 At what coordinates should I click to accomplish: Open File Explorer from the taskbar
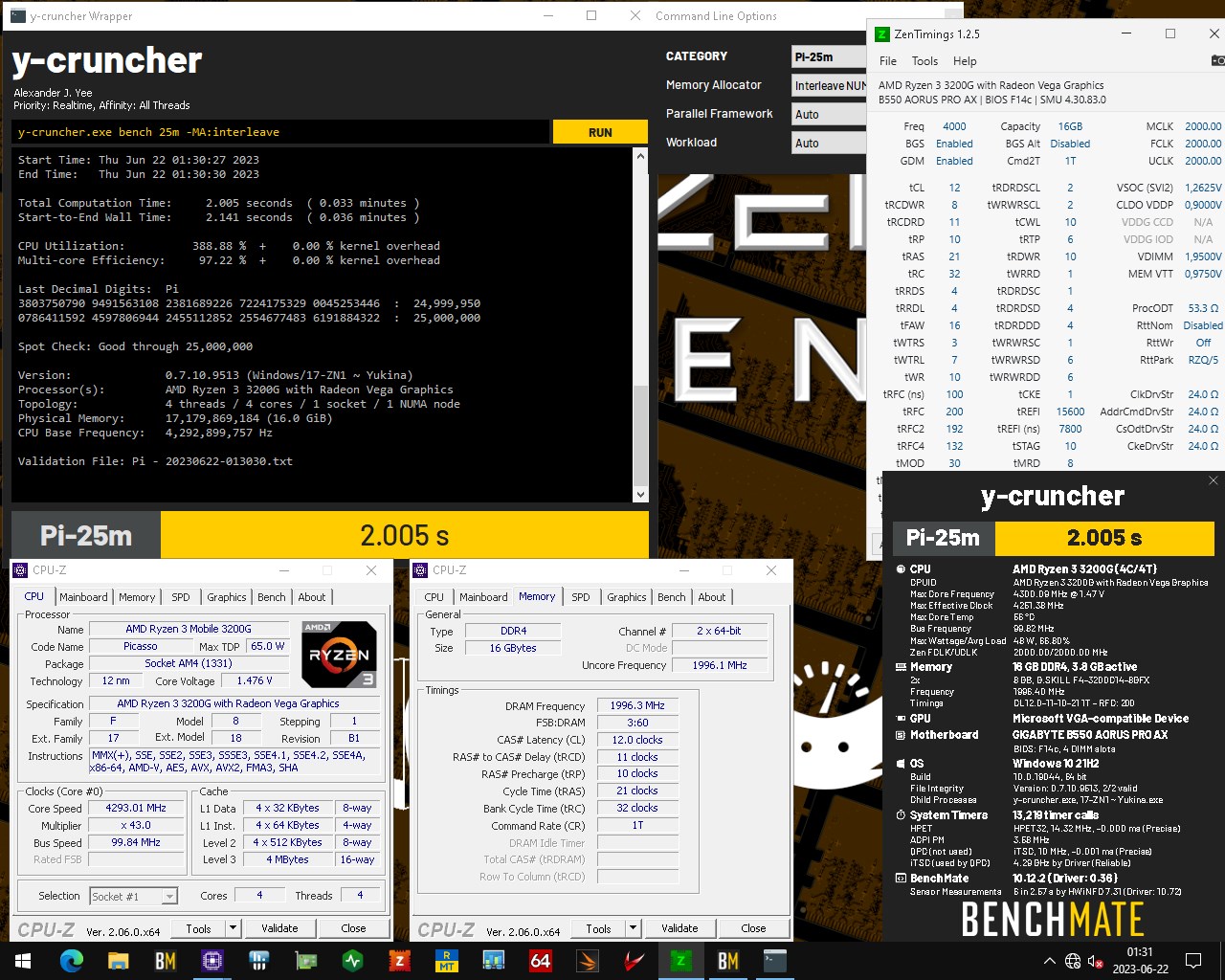(x=118, y=960)
